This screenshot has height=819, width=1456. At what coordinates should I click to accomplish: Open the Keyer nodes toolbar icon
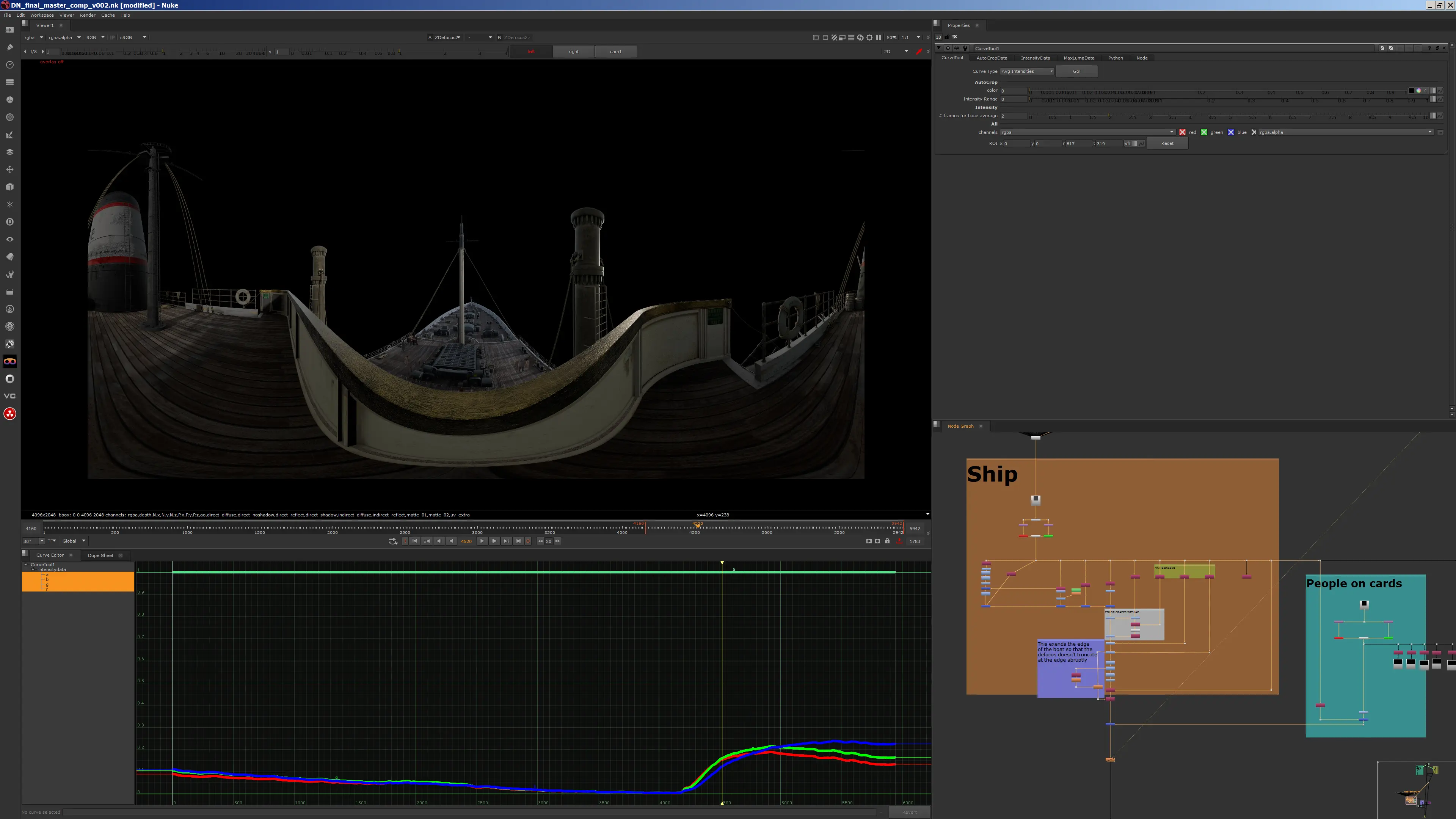click(9, 135)
